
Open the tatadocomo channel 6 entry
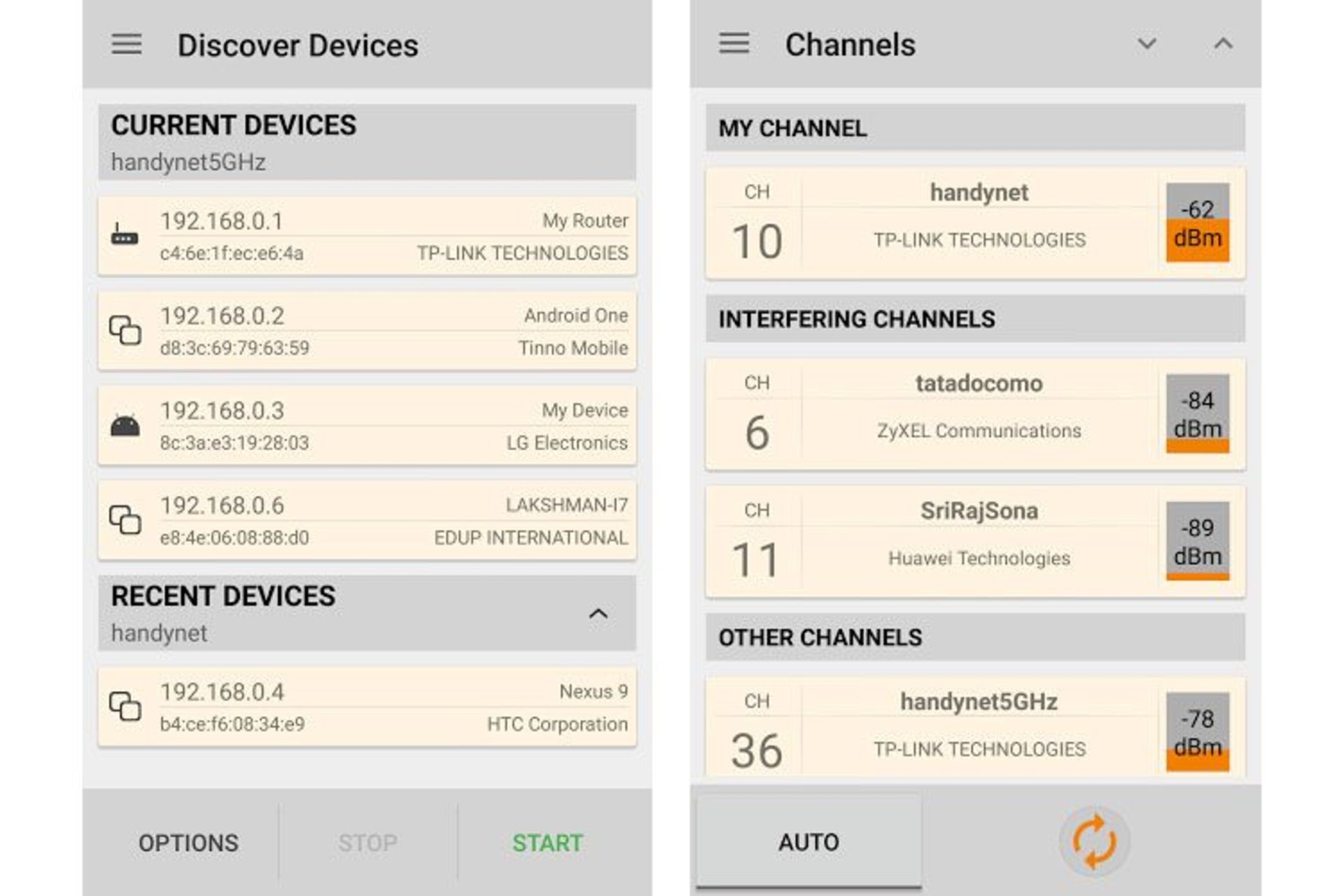tap(978, 414)
